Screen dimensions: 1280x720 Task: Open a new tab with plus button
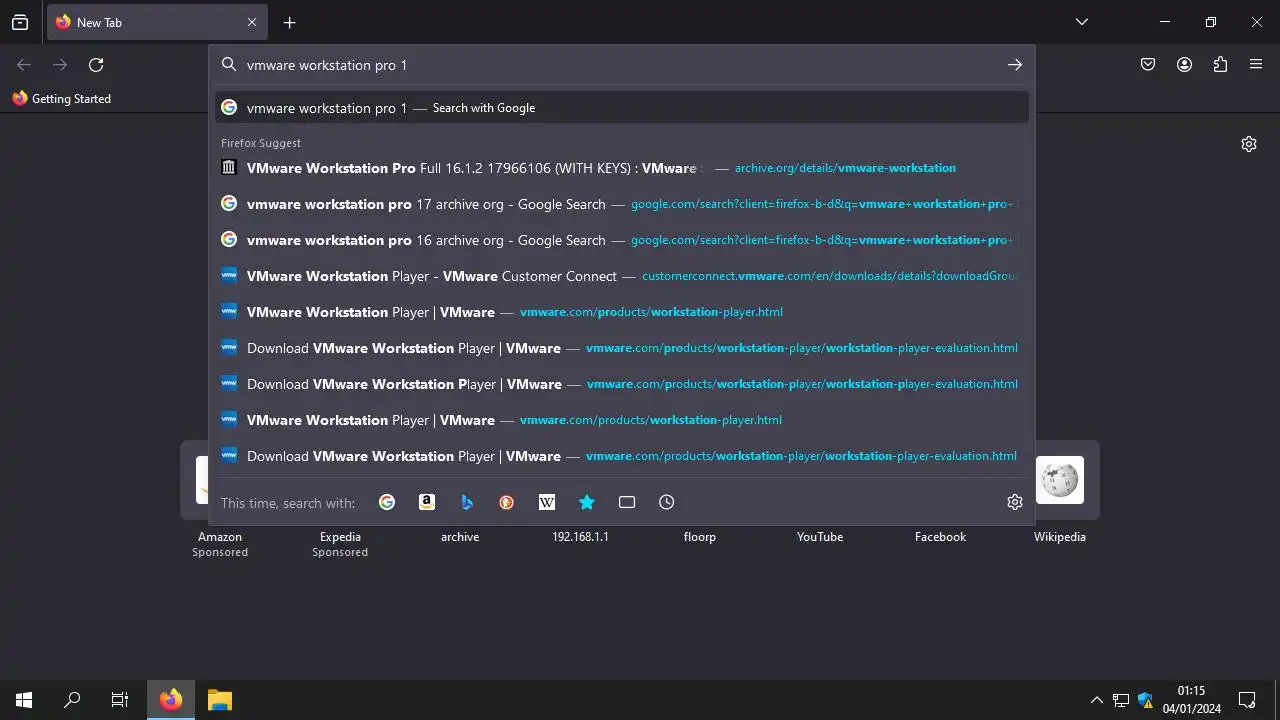point(289,22)
